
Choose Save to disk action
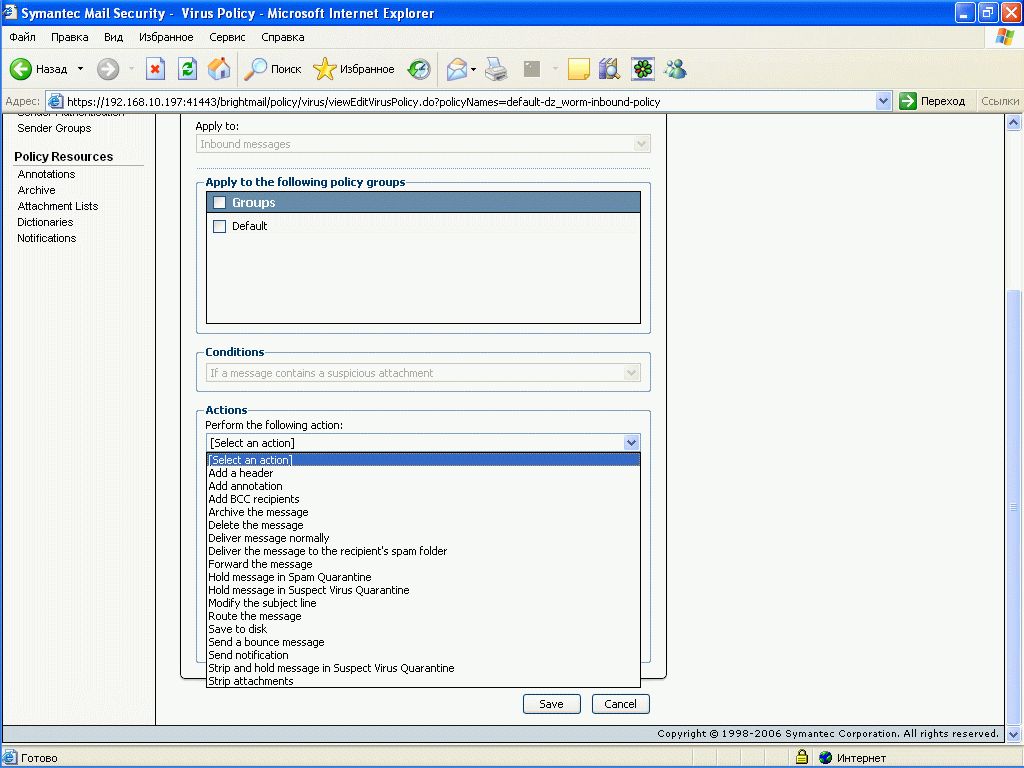coord(423,629)
